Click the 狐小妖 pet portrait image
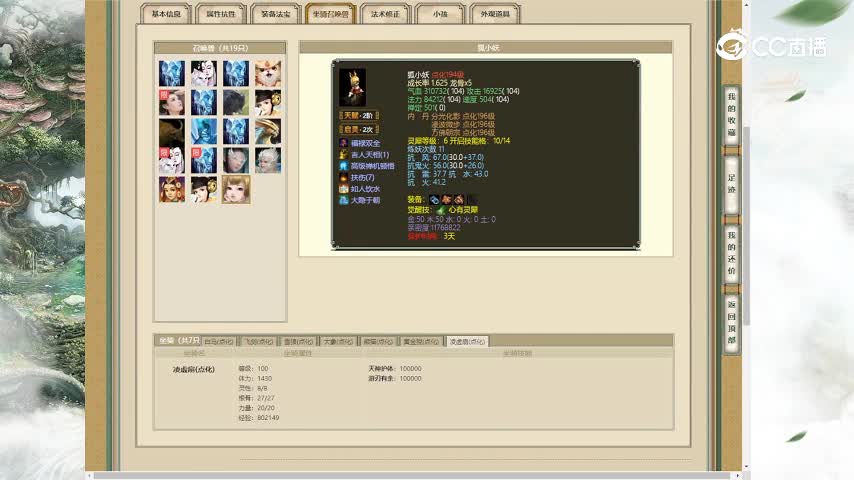The height and width of the screenshot is (480, 854). [352, 87]
